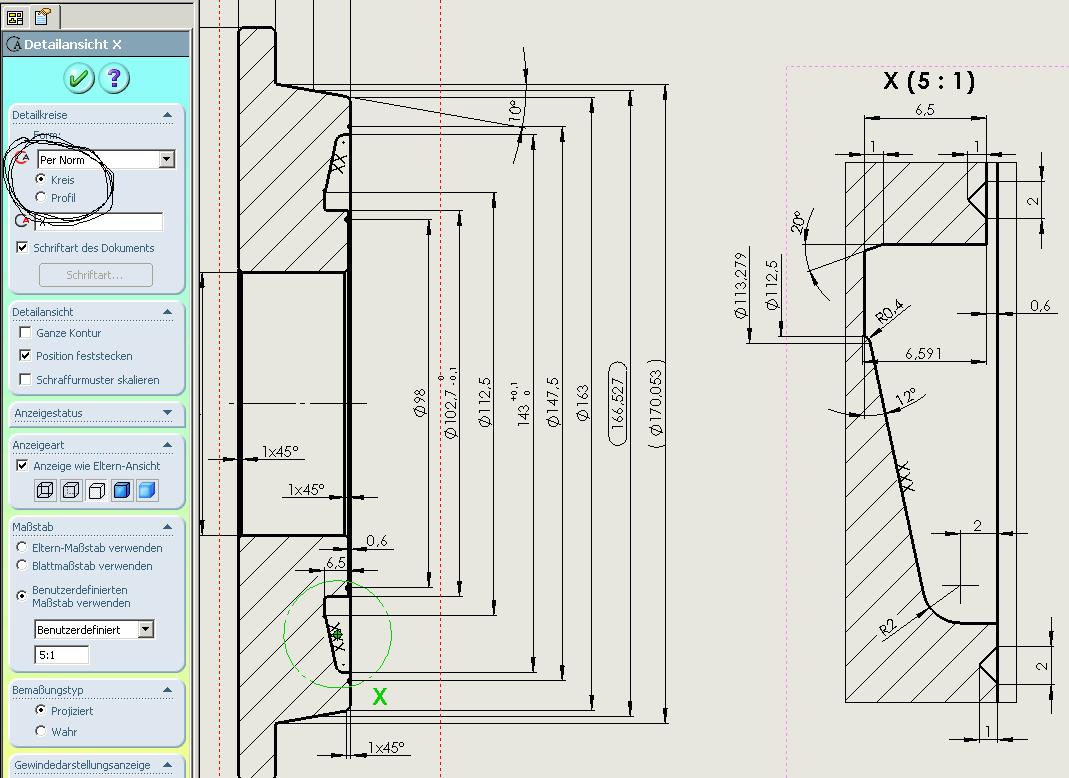Click the Schriftart... button
This screenshot has height=778, width=1069.
(95, 275)
